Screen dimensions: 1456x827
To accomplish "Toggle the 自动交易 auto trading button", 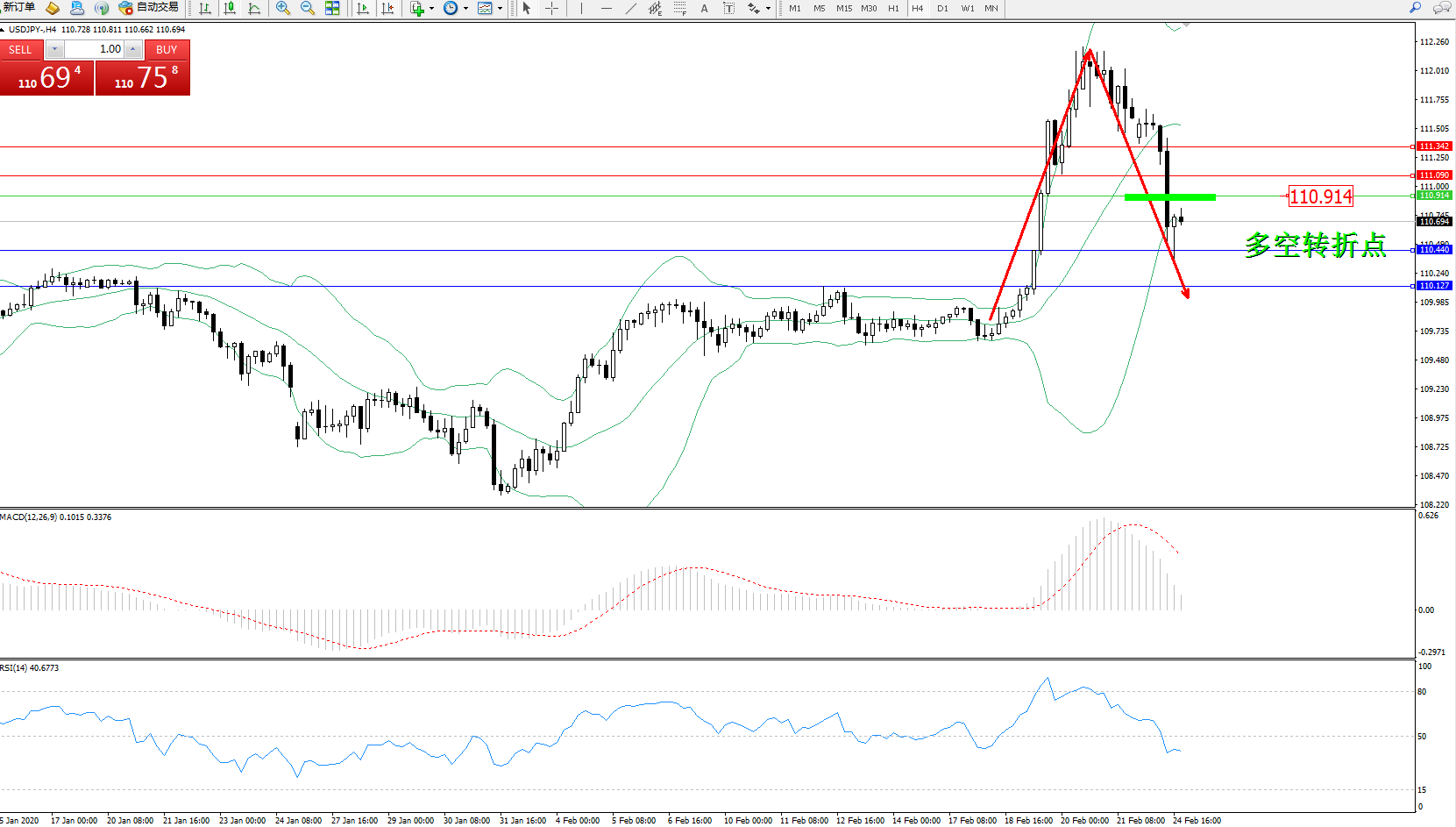I will 149,8.
